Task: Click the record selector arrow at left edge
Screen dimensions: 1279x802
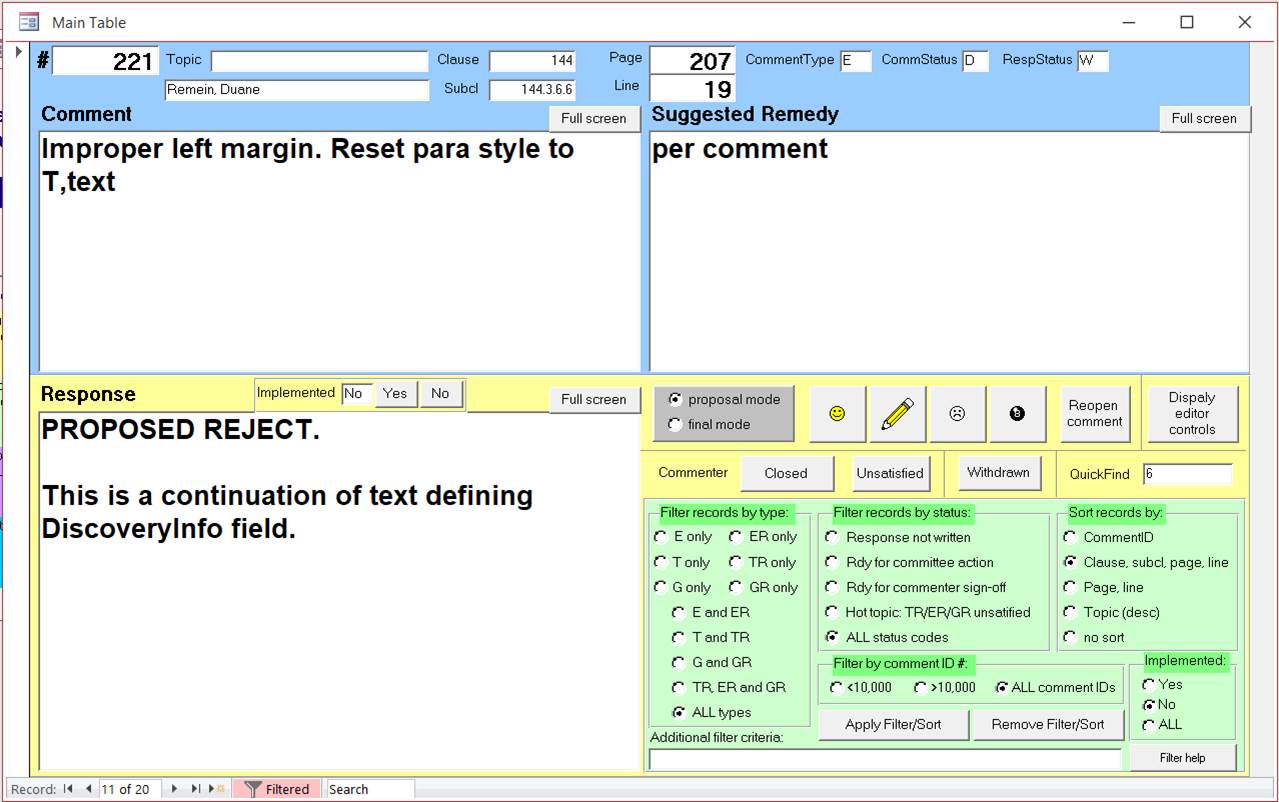Action: click(x=18, y=52)
